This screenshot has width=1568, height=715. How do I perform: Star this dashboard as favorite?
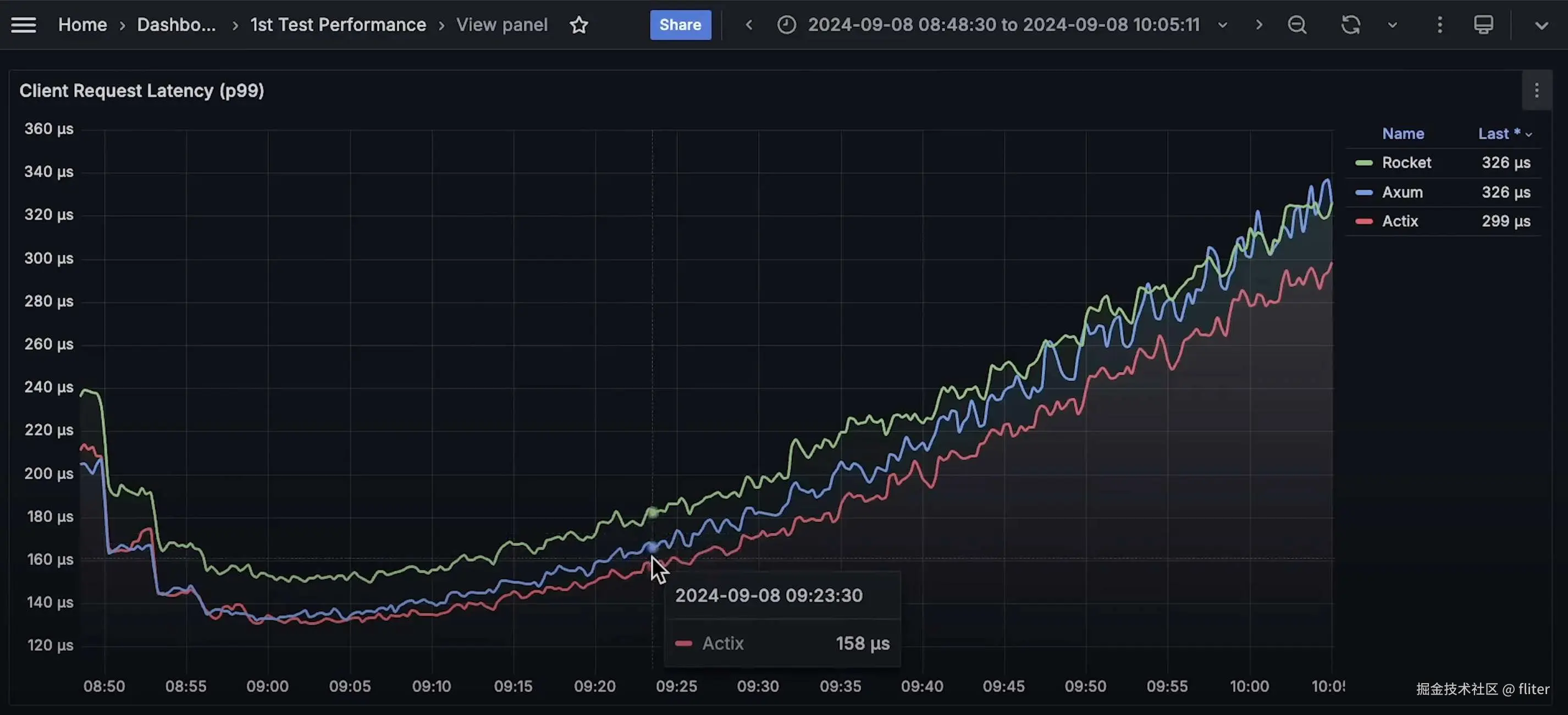[578, 25]
